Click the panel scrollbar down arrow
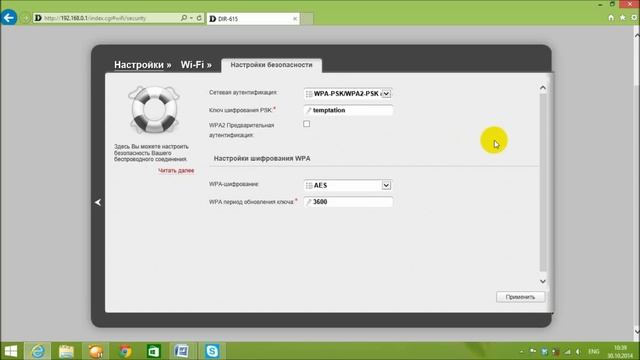640x360 pixels. 542,281
